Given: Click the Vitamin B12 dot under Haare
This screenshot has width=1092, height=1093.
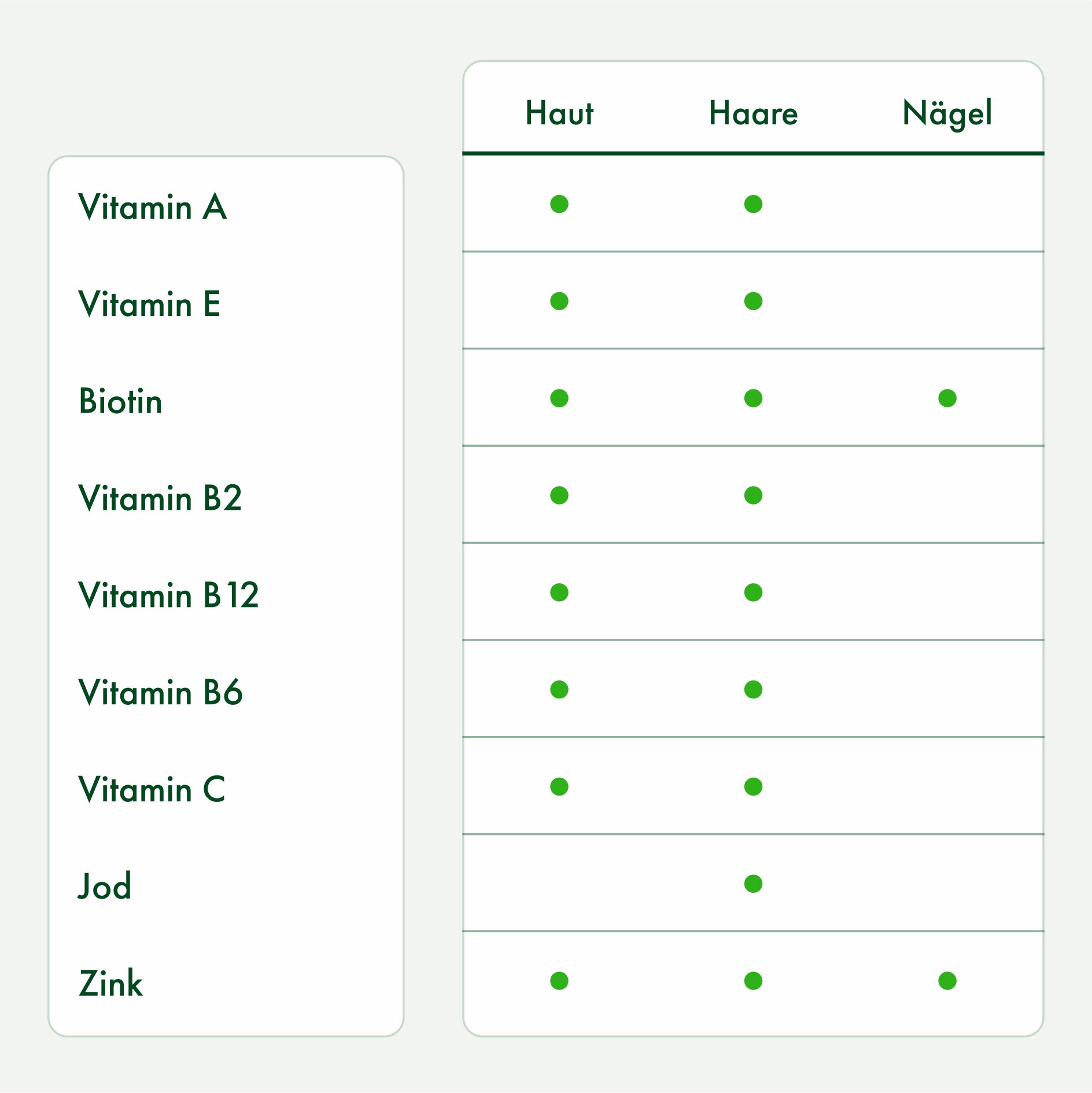Looking at the screenshot, I should coord(753,592).
